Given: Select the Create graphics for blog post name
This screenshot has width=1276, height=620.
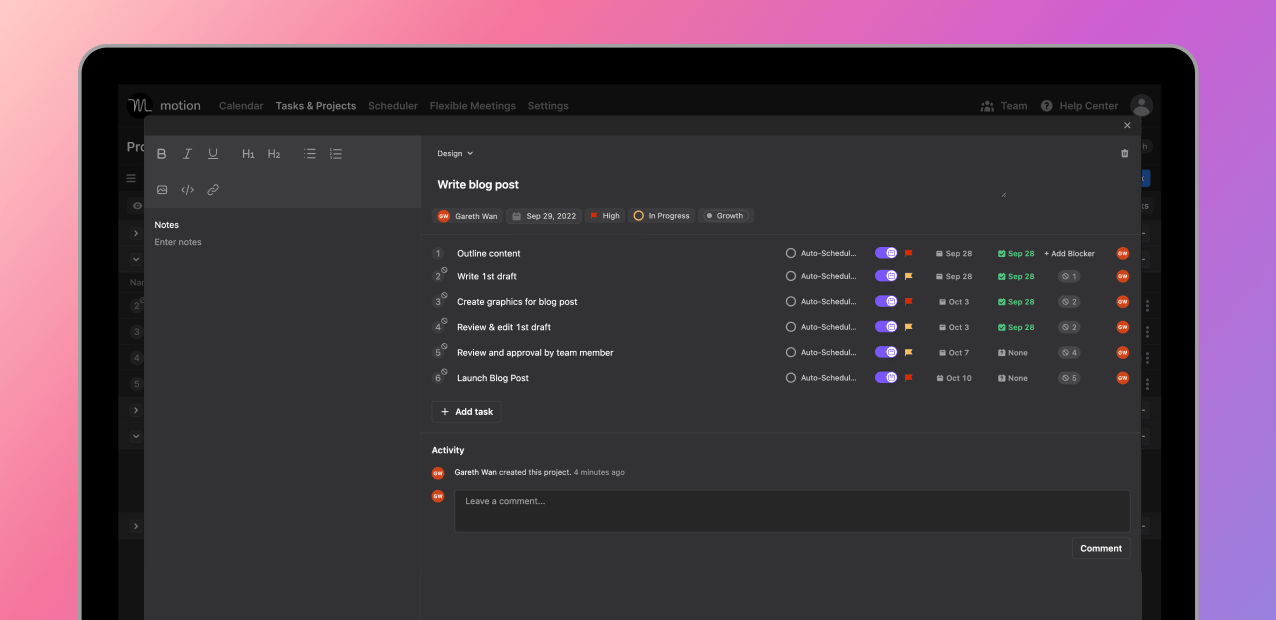Looking at the screenshot, I should click(x=517, y=301).
